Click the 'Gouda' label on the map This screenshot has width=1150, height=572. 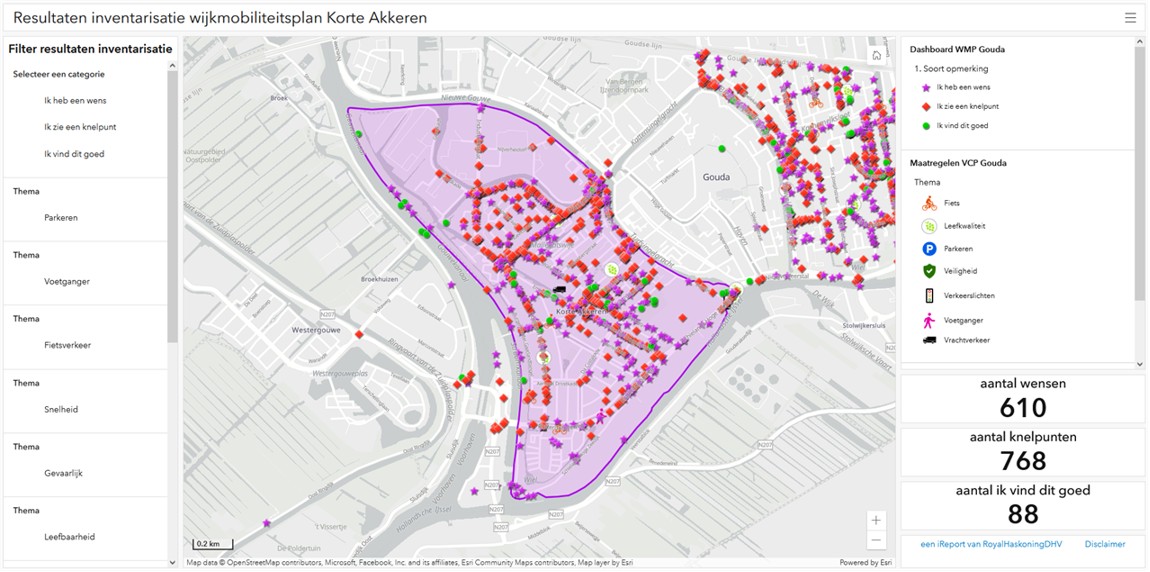coord(716,177)
